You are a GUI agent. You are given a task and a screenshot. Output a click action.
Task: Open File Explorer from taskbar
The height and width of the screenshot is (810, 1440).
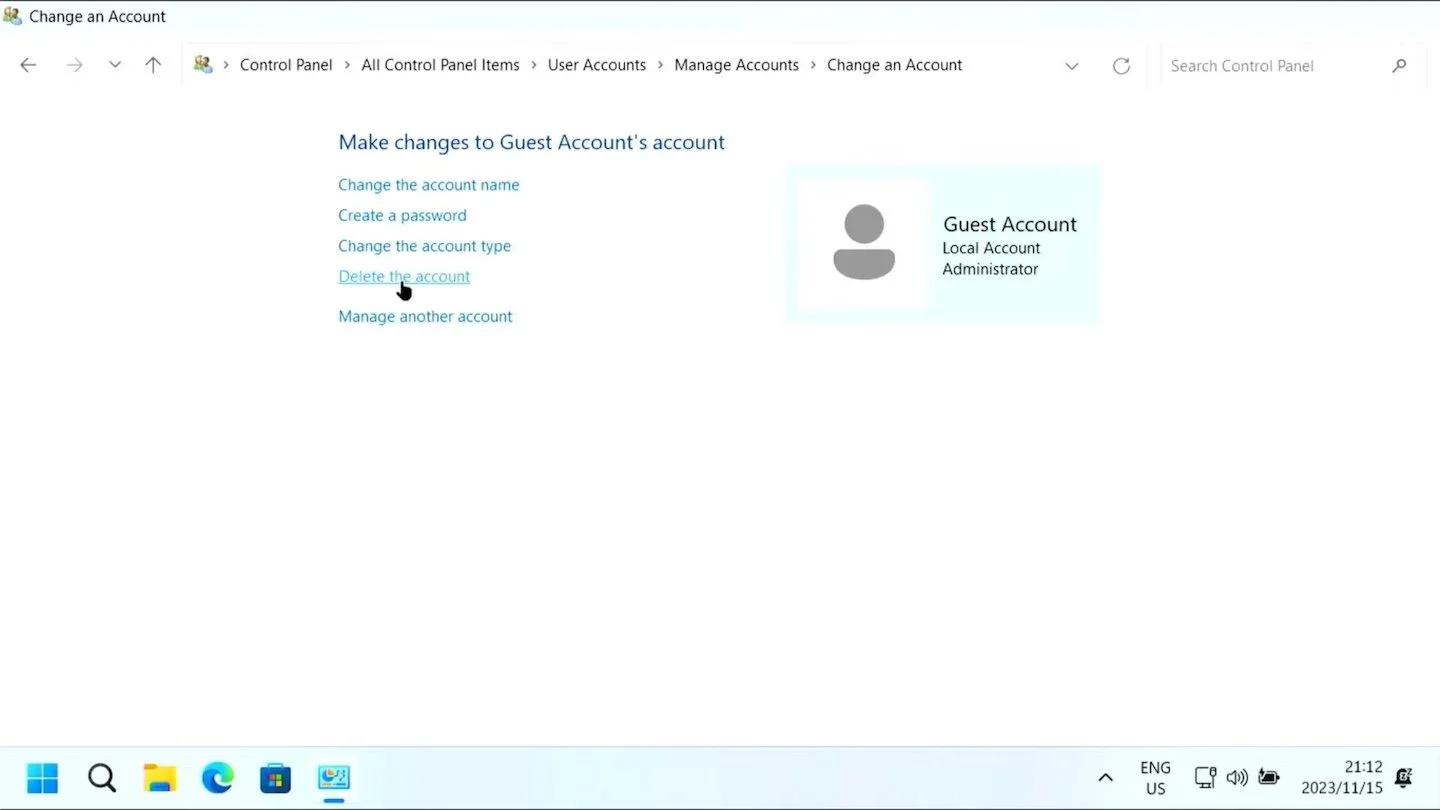point(159,777)
